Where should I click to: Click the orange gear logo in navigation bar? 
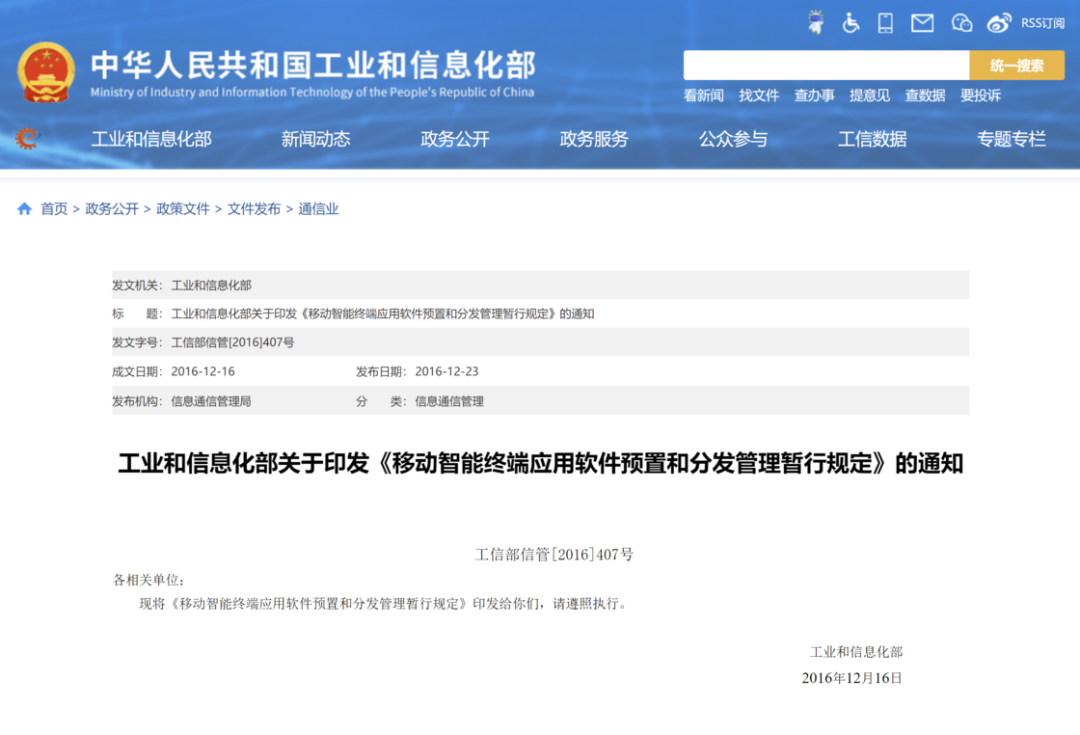click(x=28, y=138)
